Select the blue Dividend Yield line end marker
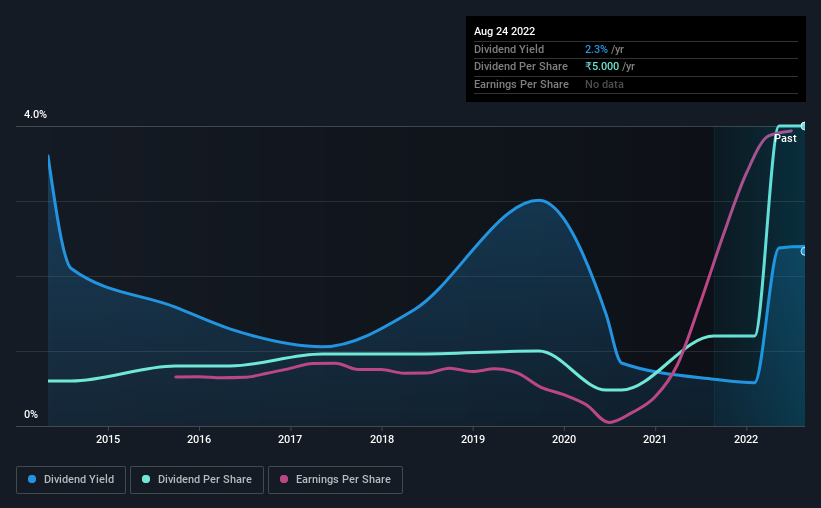This screenshot has width=821, height=508. click(804, 250)
